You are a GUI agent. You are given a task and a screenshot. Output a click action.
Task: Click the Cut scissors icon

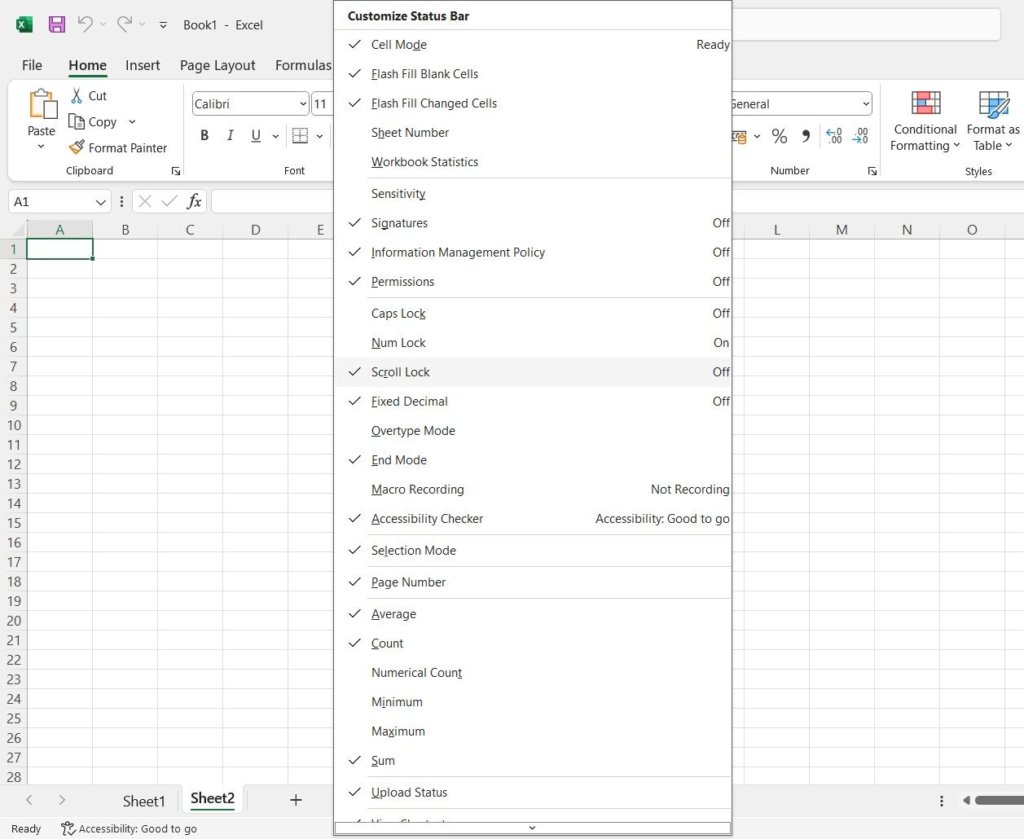tap(76, 96)
